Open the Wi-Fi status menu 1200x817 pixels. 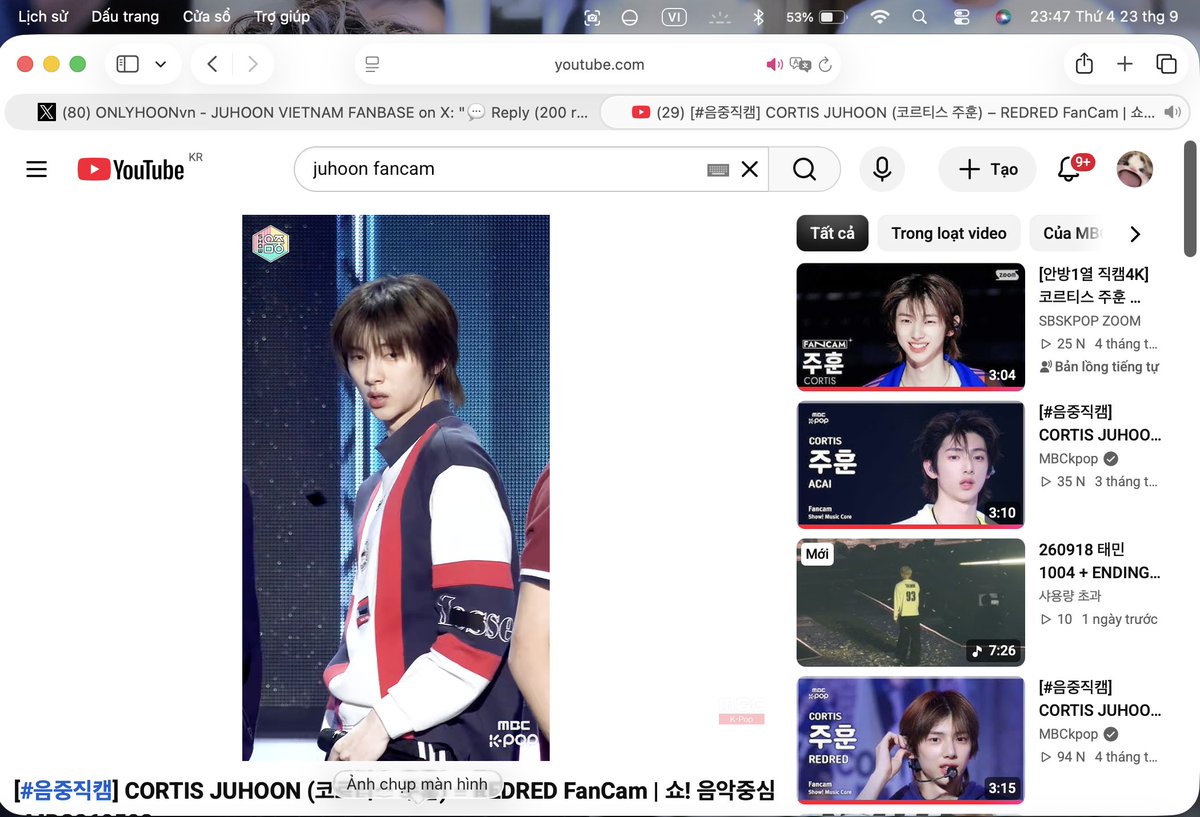click(880, 17)
